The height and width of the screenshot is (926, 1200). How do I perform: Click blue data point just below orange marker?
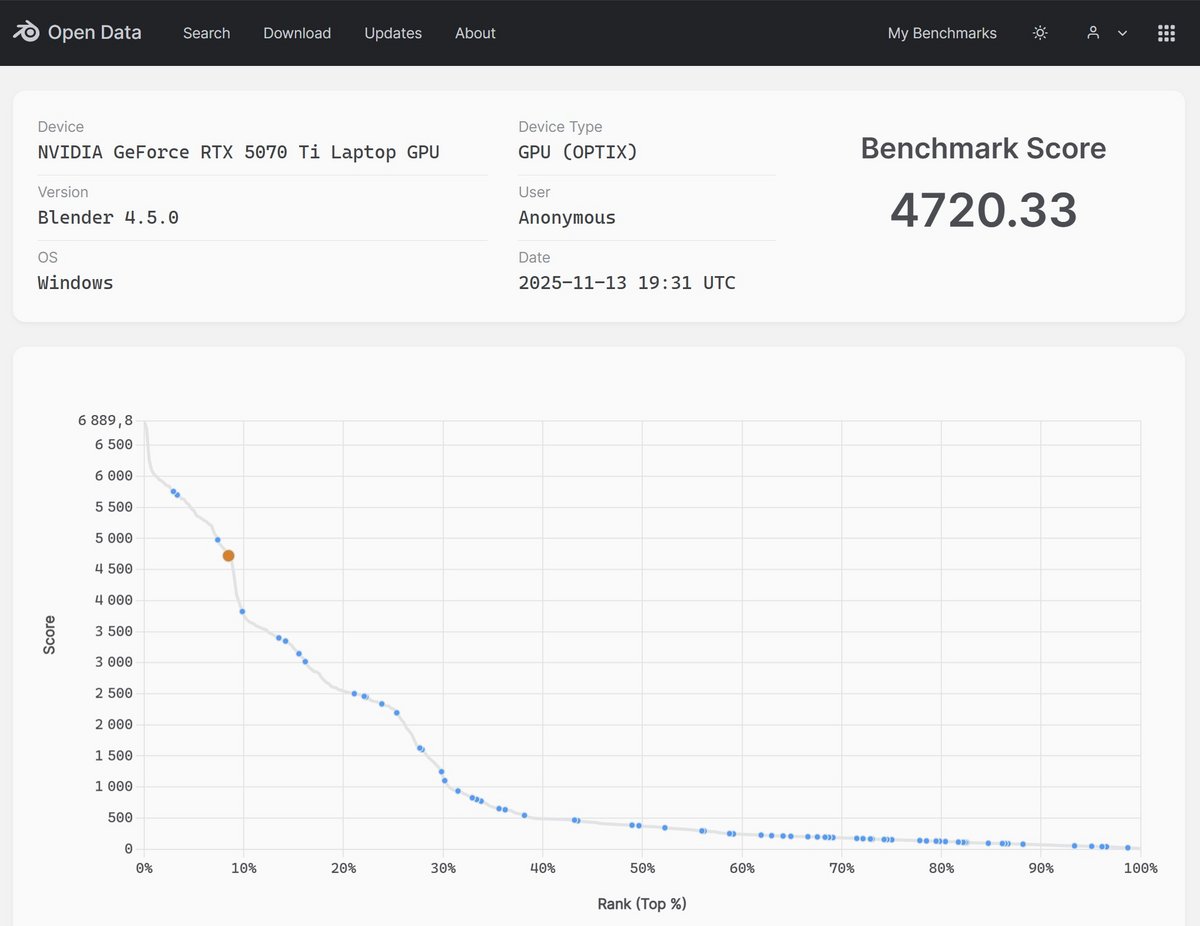(x=242, y=611)
